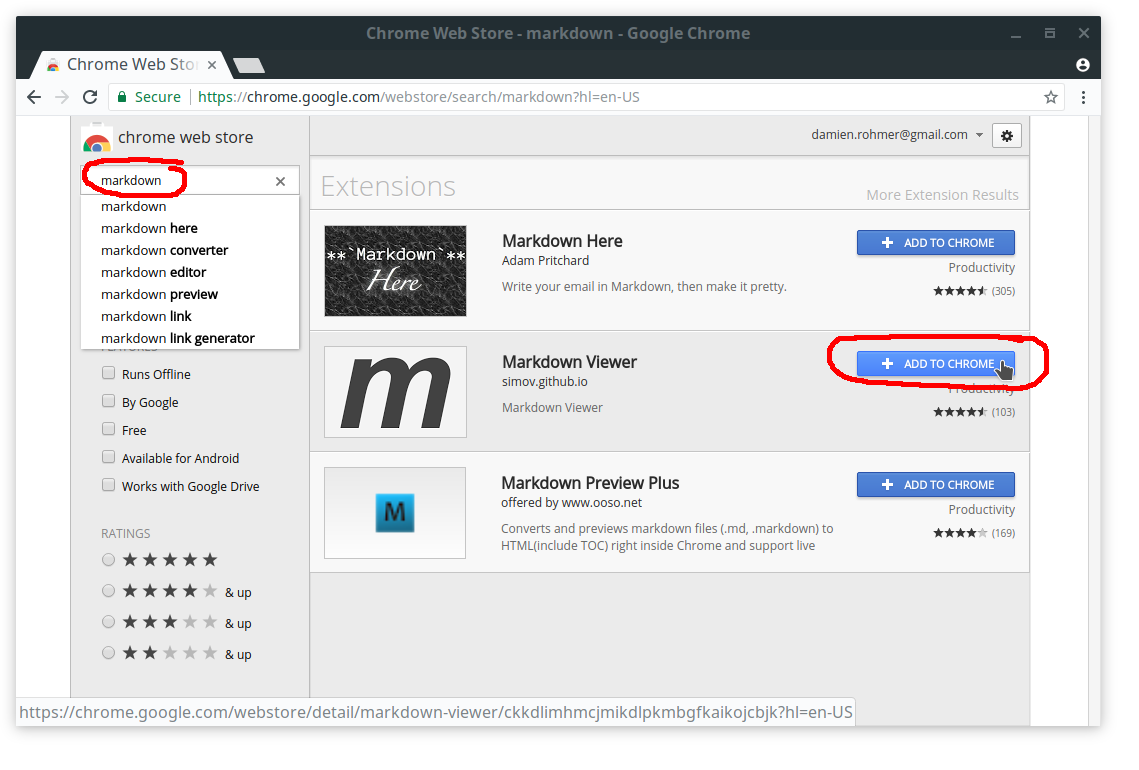Focus the browser address bar URL
The image size is (1139, 770).
point(418,97)
